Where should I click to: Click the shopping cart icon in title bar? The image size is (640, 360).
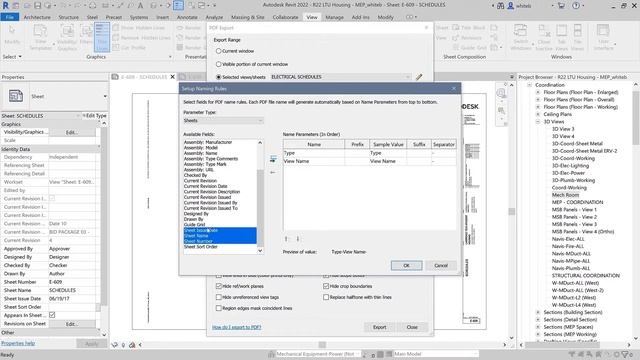(x=561, y=5)
